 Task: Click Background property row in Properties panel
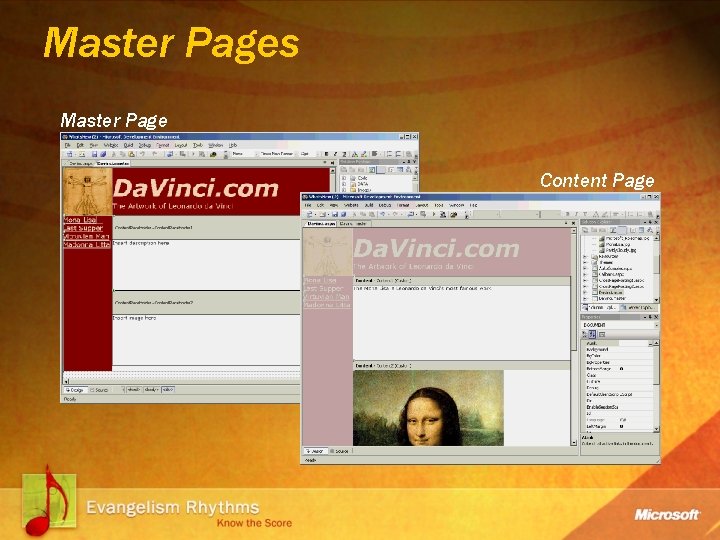coord(617,349)
